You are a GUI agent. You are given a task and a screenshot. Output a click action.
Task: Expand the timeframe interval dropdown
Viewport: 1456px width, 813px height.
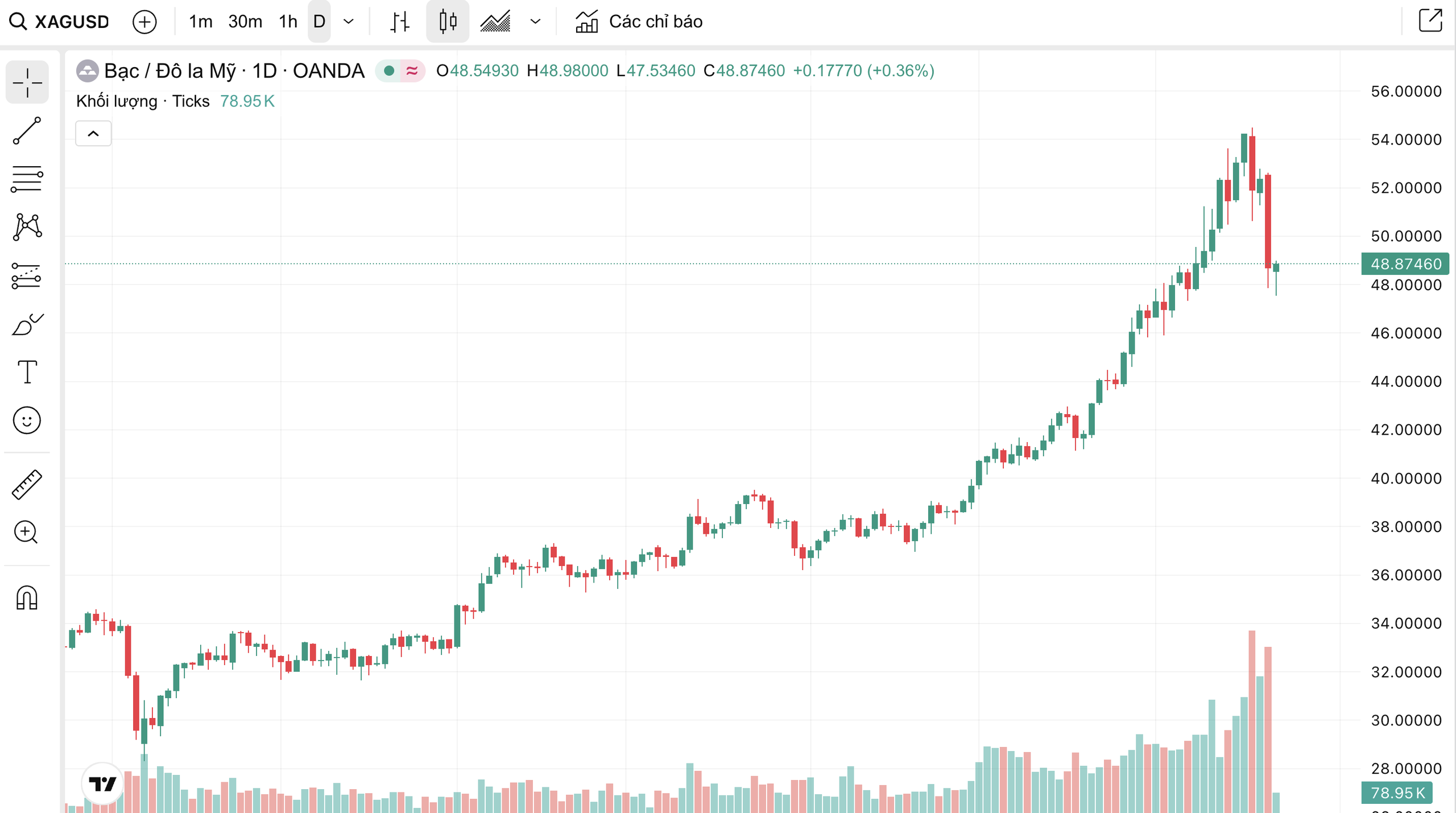coord(349,22)
